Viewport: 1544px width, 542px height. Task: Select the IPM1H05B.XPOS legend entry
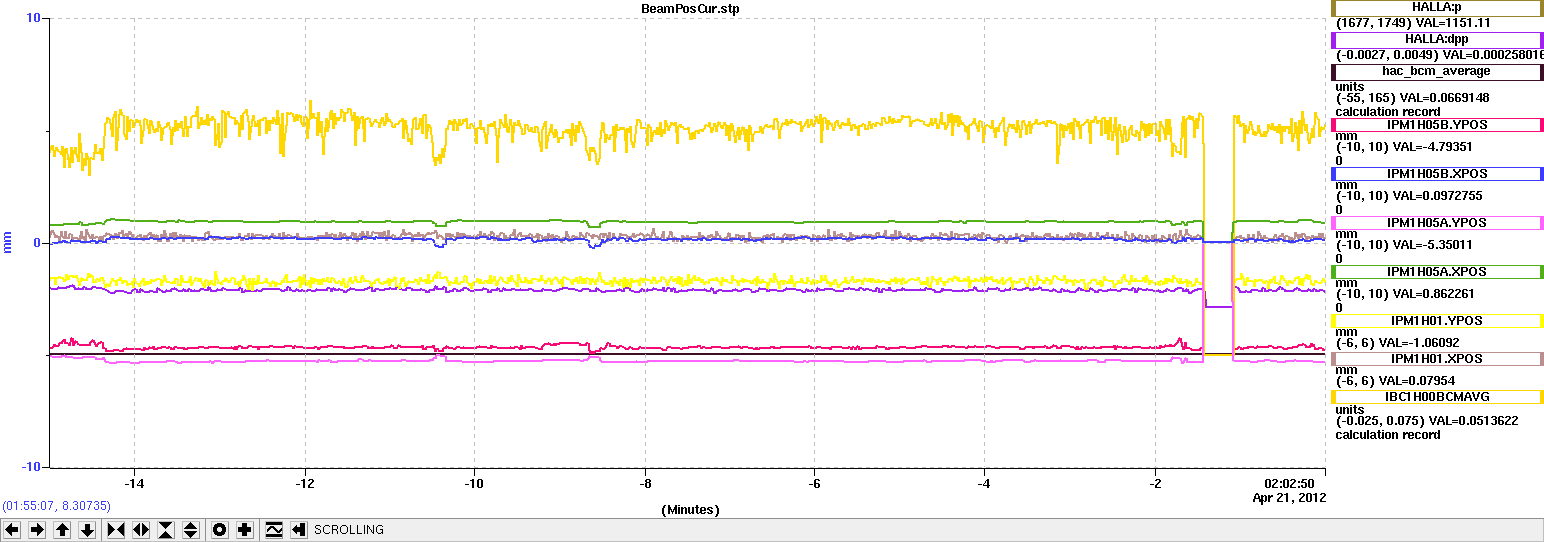point(1437,174)
